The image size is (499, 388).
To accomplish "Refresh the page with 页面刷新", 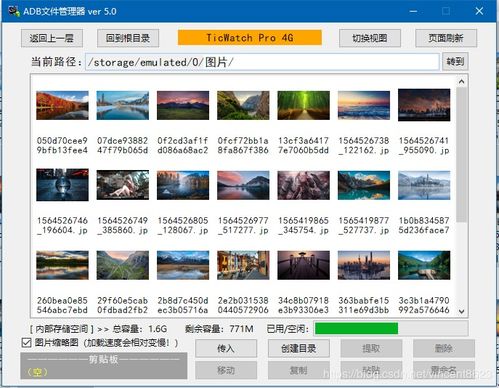I will point(446,38).
